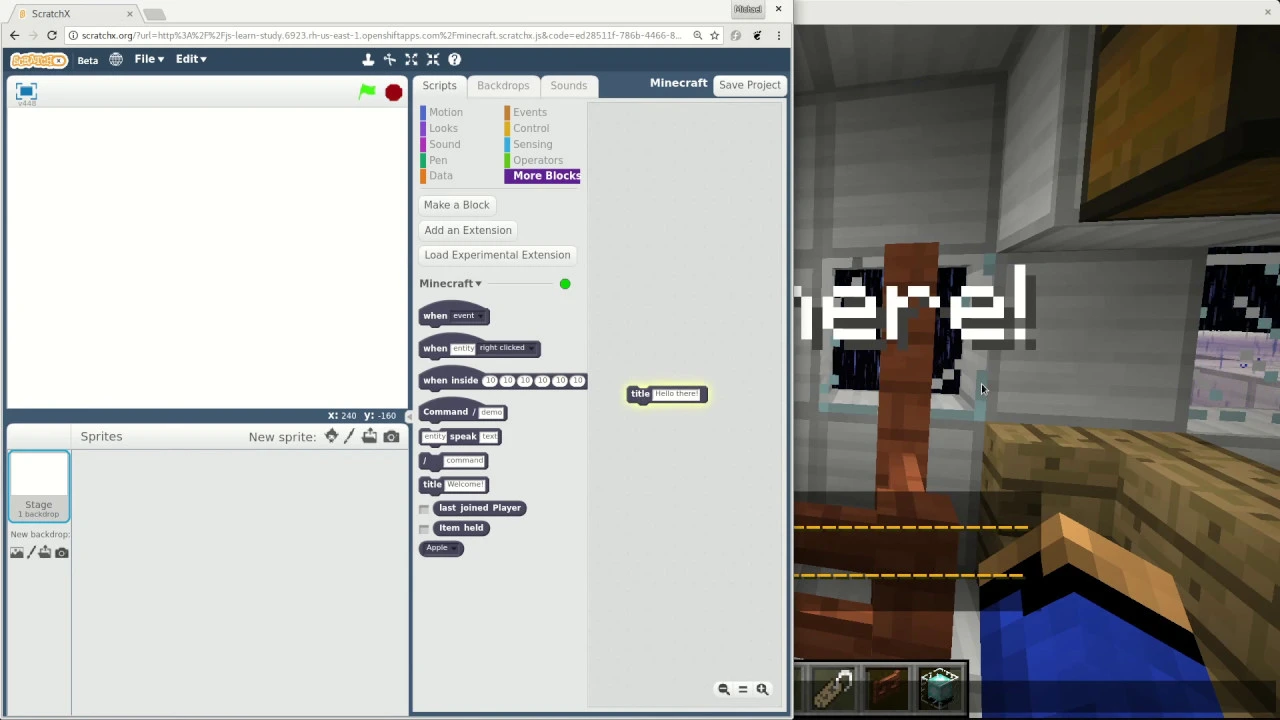Choose backdrop from library
1280x720 pixels.
(17, 553)
